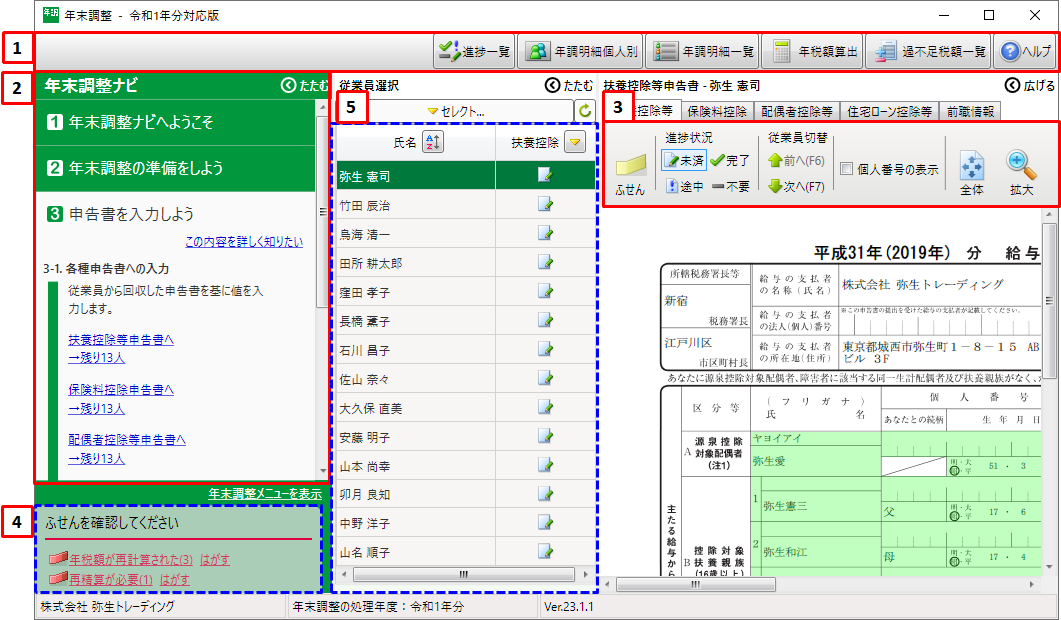Open the 進捗一覧 progress list

[x=474, y=51]
